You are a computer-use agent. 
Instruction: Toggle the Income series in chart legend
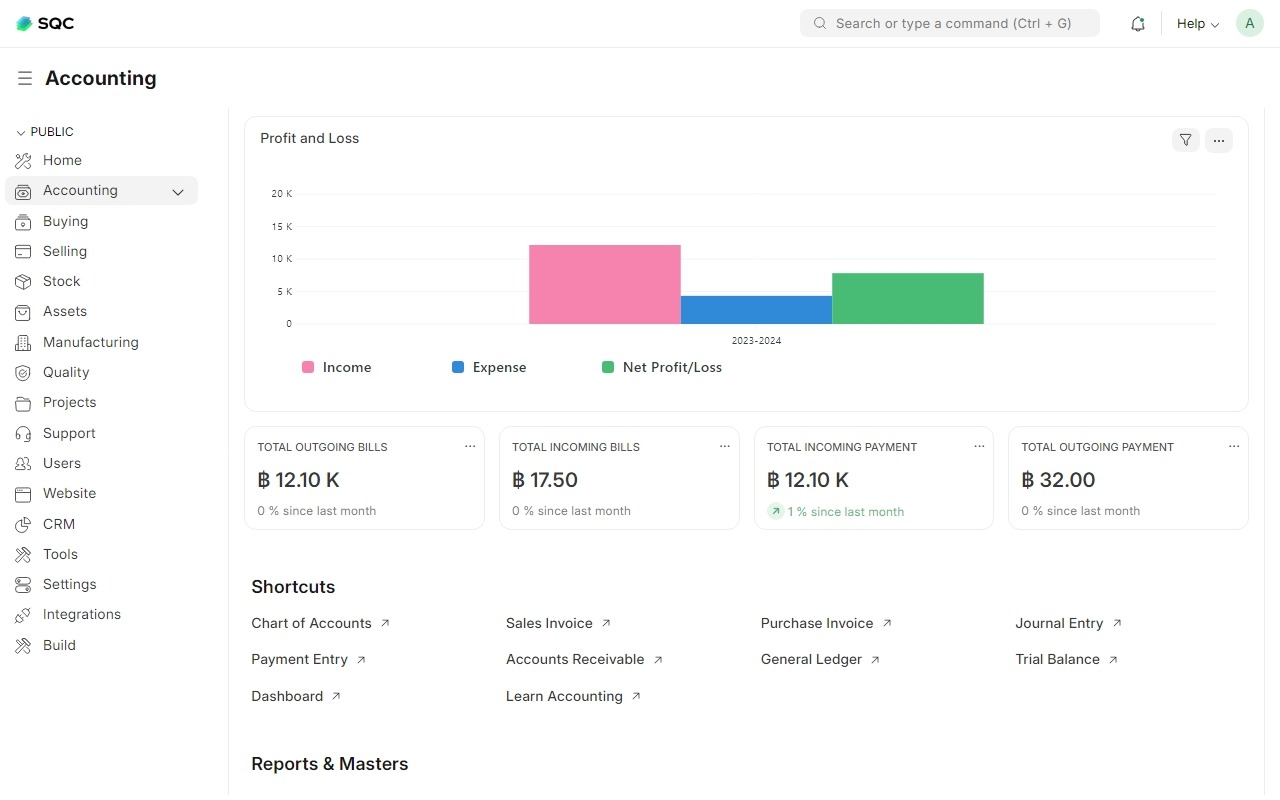point(337,367)
